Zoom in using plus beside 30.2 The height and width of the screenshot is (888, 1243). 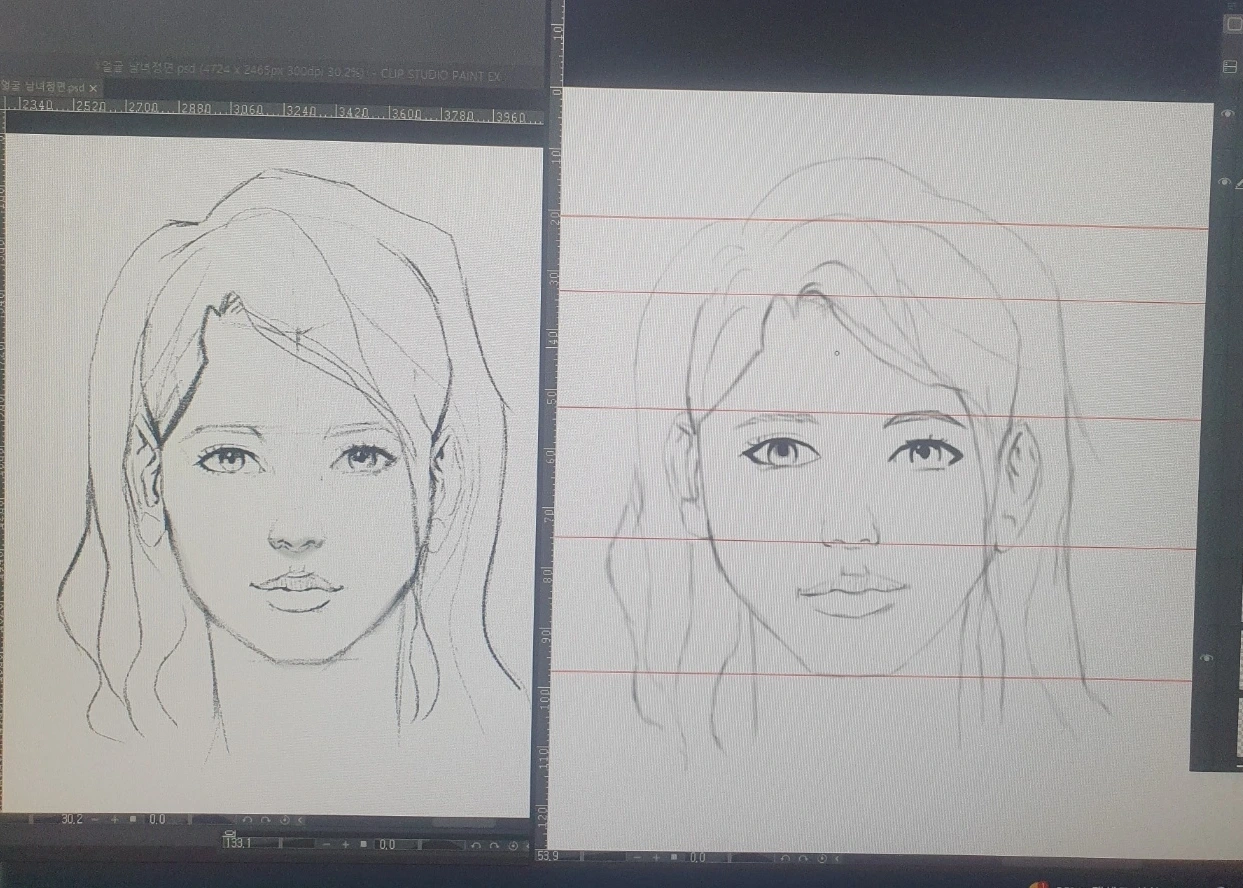(114, 820)
